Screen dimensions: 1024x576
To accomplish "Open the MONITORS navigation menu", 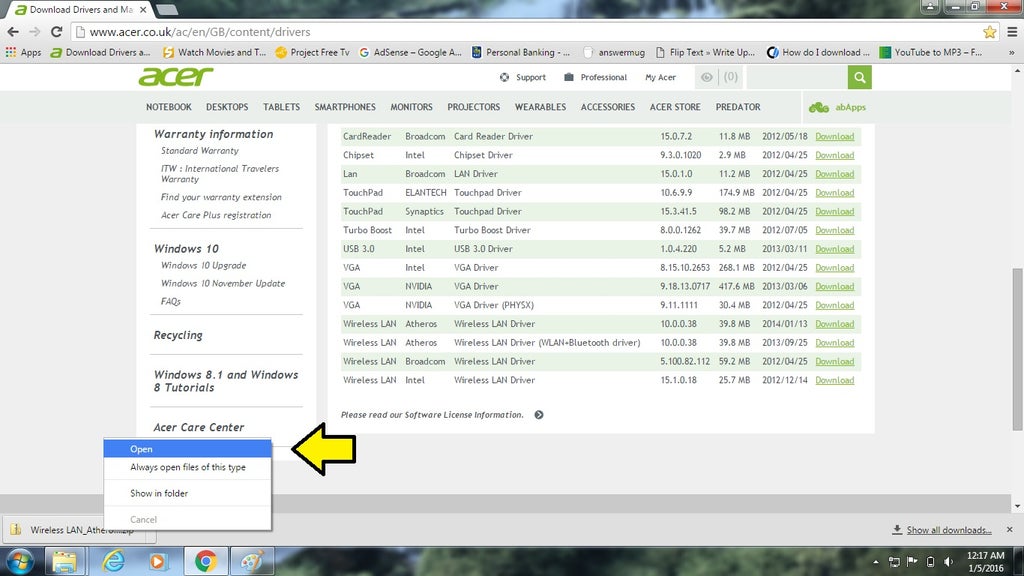I will click(x=411, y=107).
